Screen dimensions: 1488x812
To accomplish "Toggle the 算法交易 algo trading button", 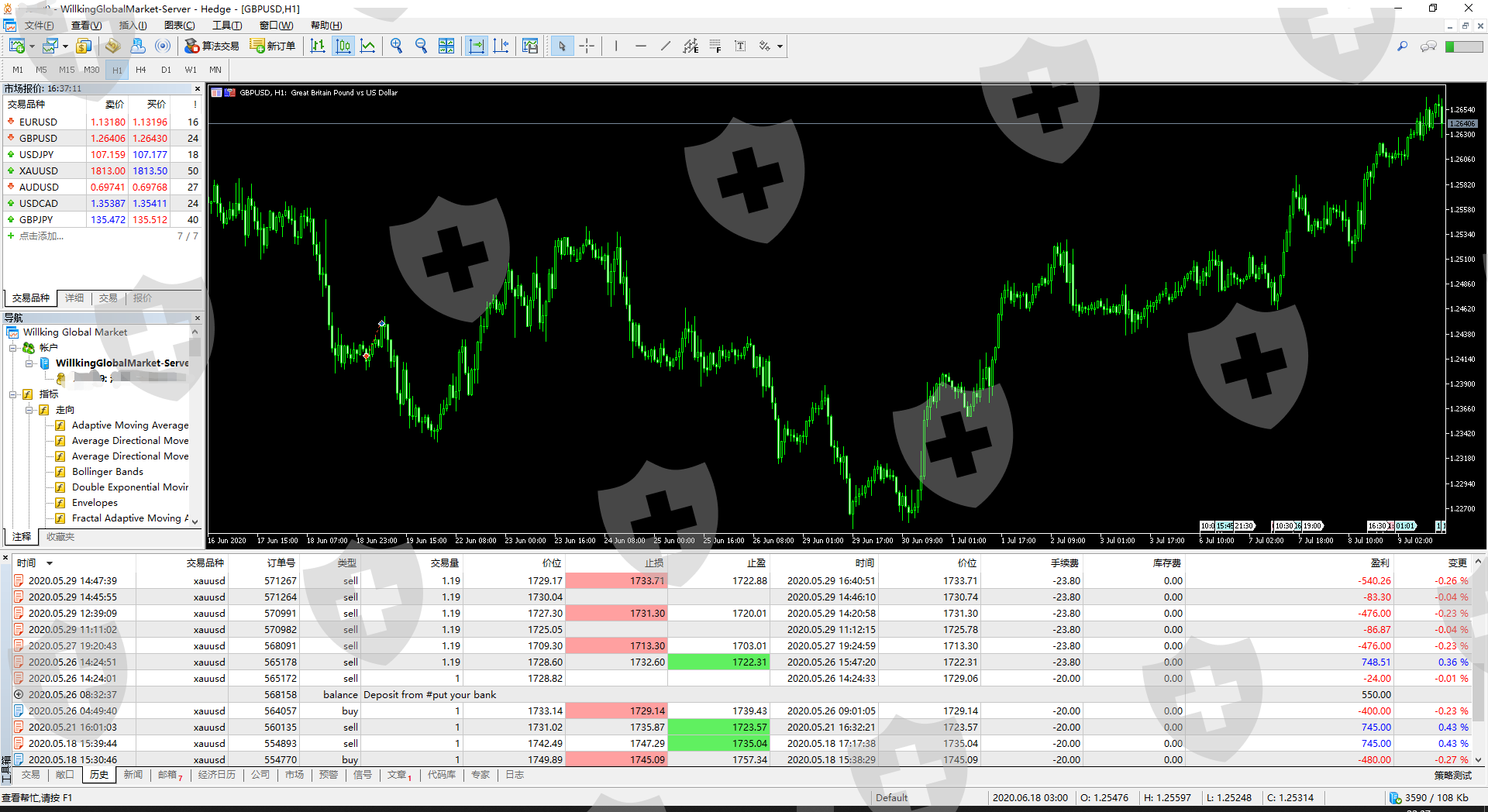I will (212, 46).
